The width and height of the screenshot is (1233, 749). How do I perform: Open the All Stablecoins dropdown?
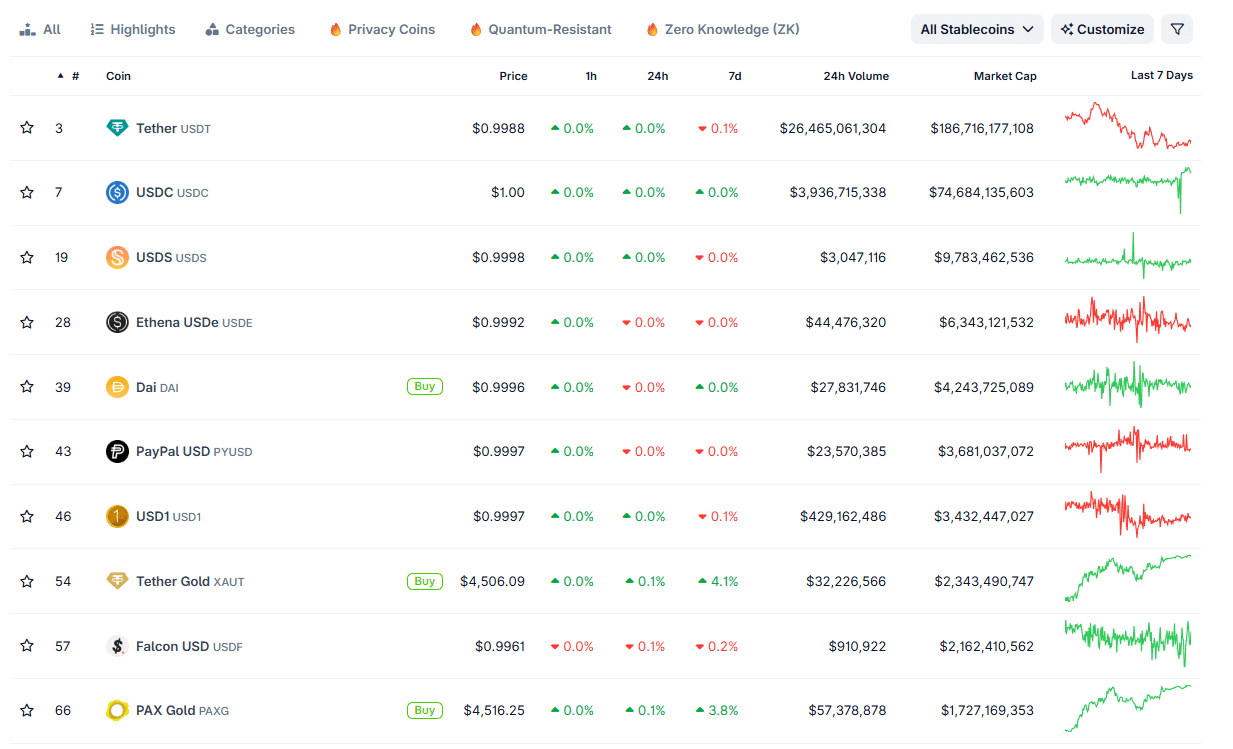(977, 29)
